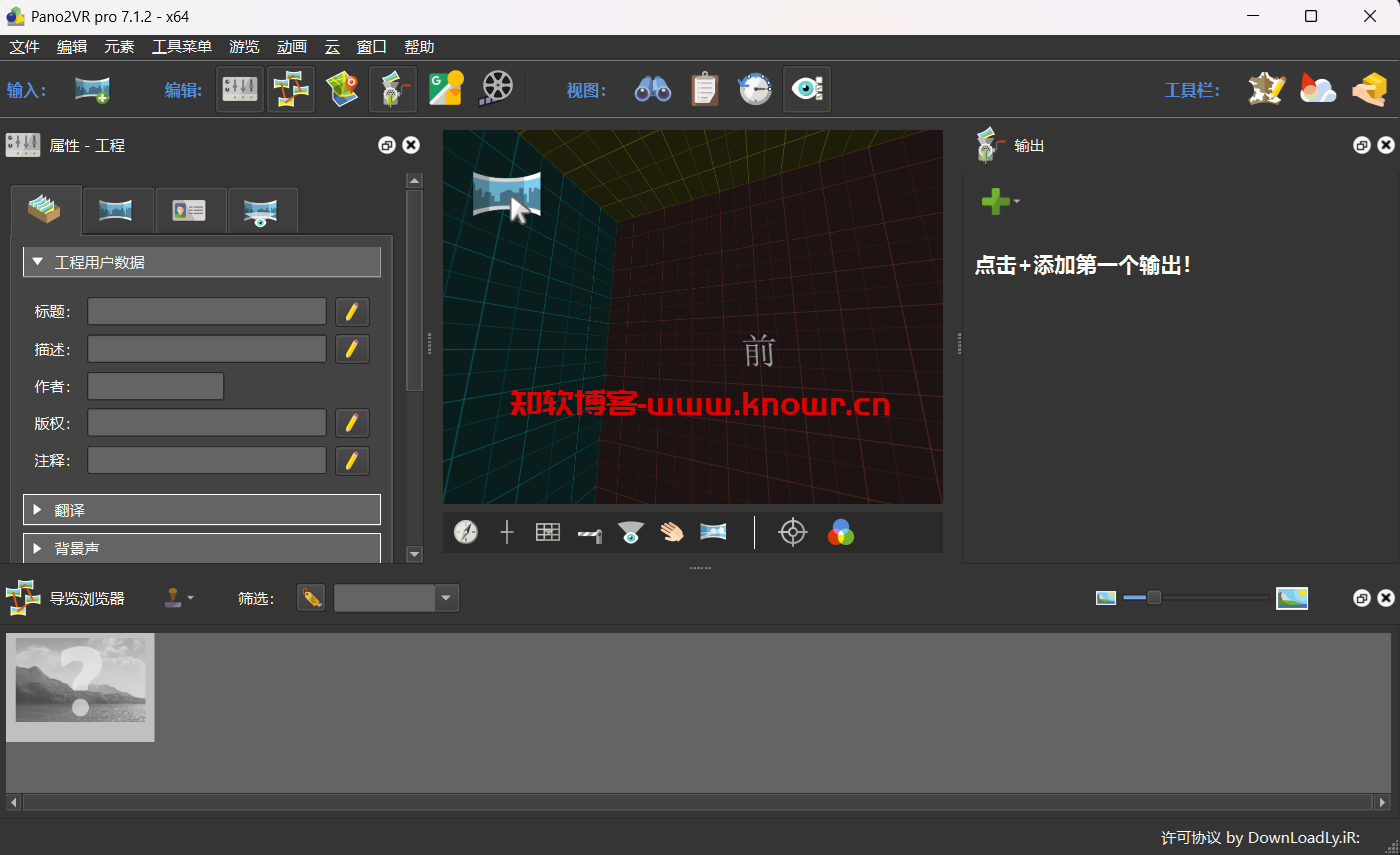Expand the 翻译 section
Screen dimensions: 1400x855
202,510
